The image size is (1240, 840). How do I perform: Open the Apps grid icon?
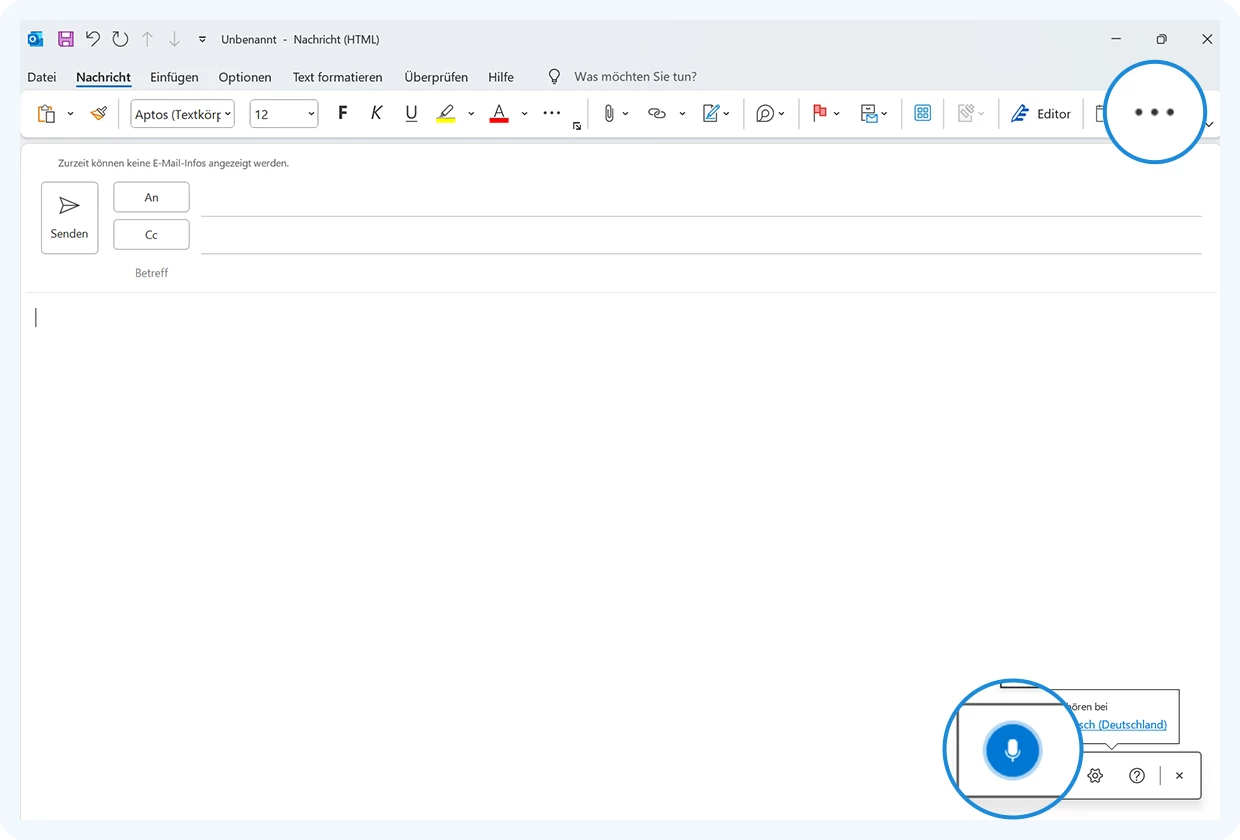click(922, 113)
